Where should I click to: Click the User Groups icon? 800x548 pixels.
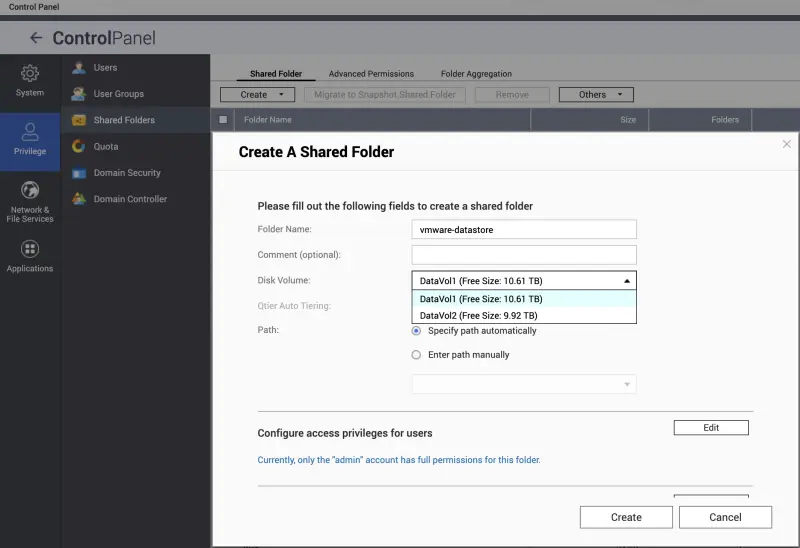(79, 94)
